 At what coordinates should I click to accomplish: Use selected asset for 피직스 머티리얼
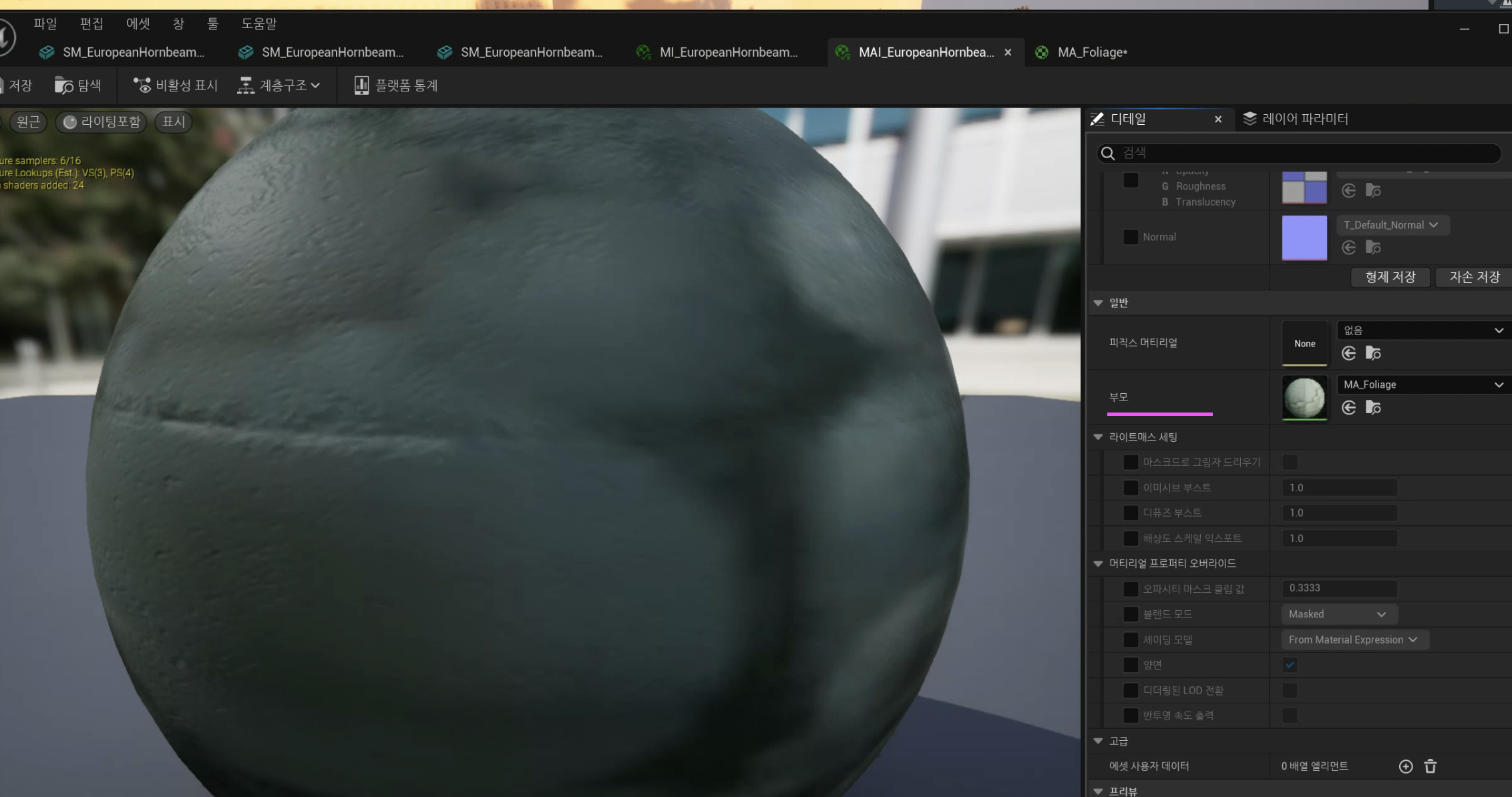click(x=1348, y=353)
